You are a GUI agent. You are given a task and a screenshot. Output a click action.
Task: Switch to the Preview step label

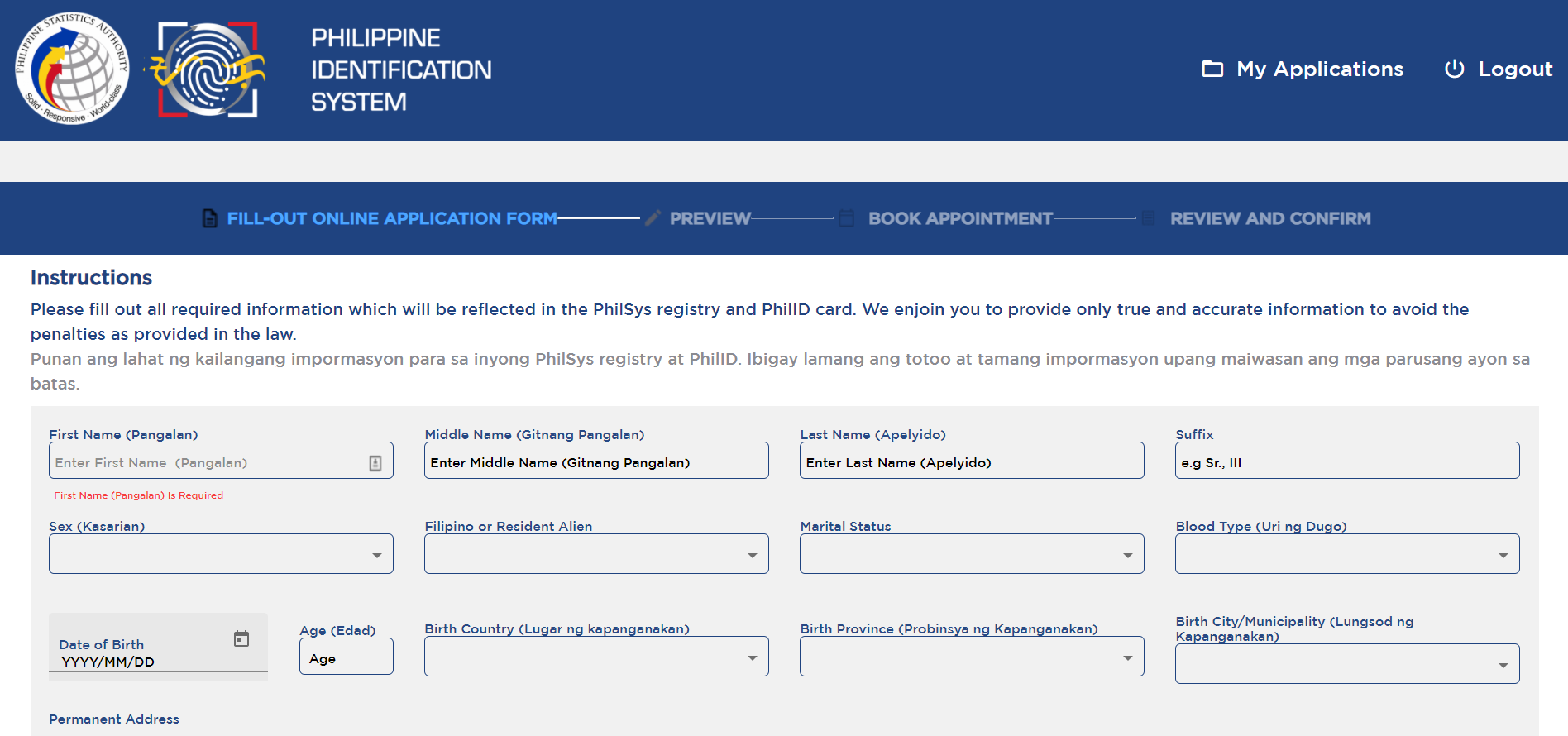(x=710, y=218)
